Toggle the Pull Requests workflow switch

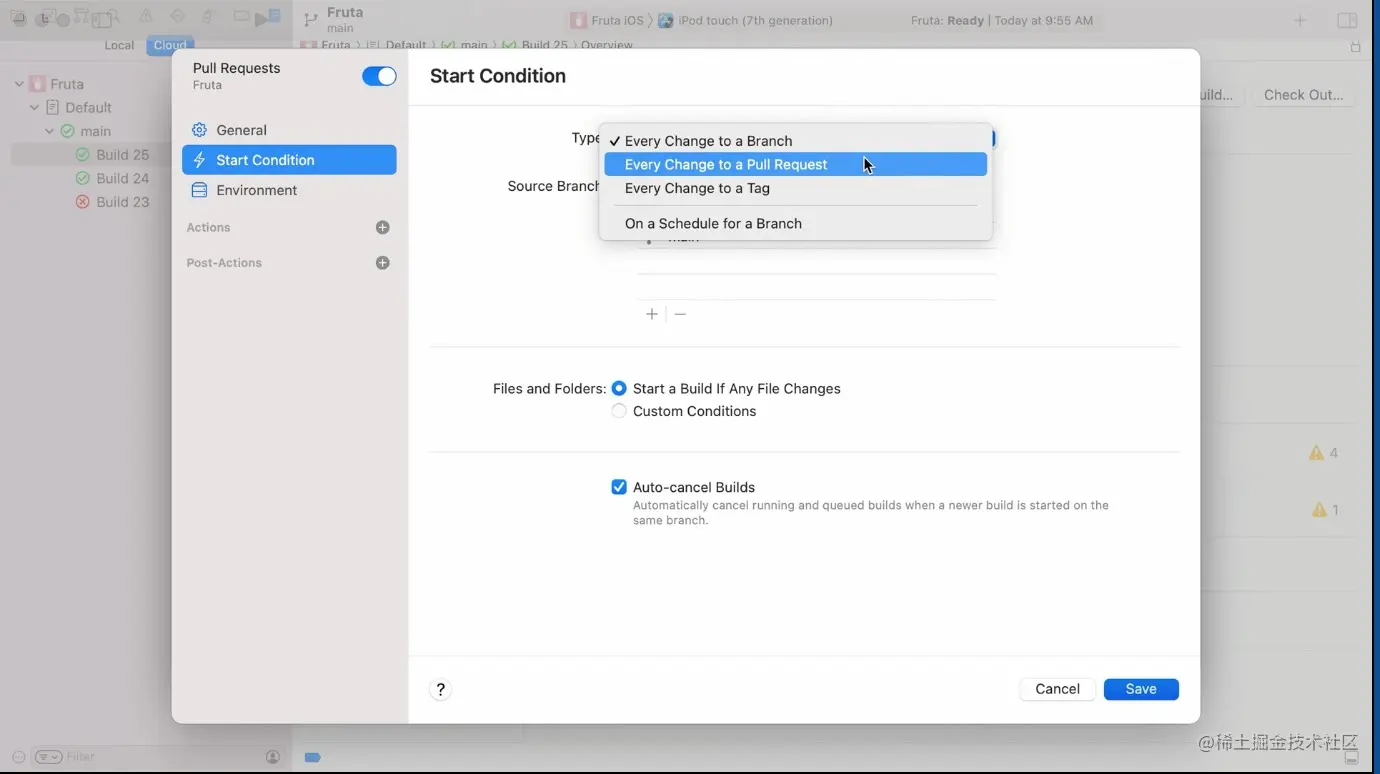pos(379,76)
